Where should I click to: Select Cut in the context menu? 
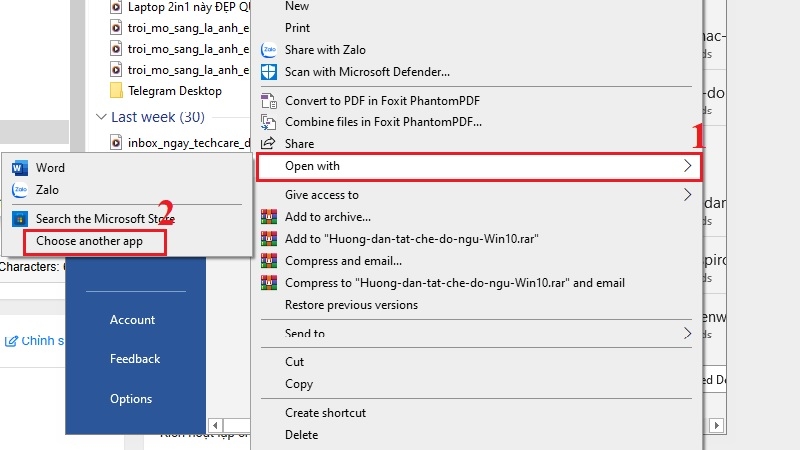[294, 362]
